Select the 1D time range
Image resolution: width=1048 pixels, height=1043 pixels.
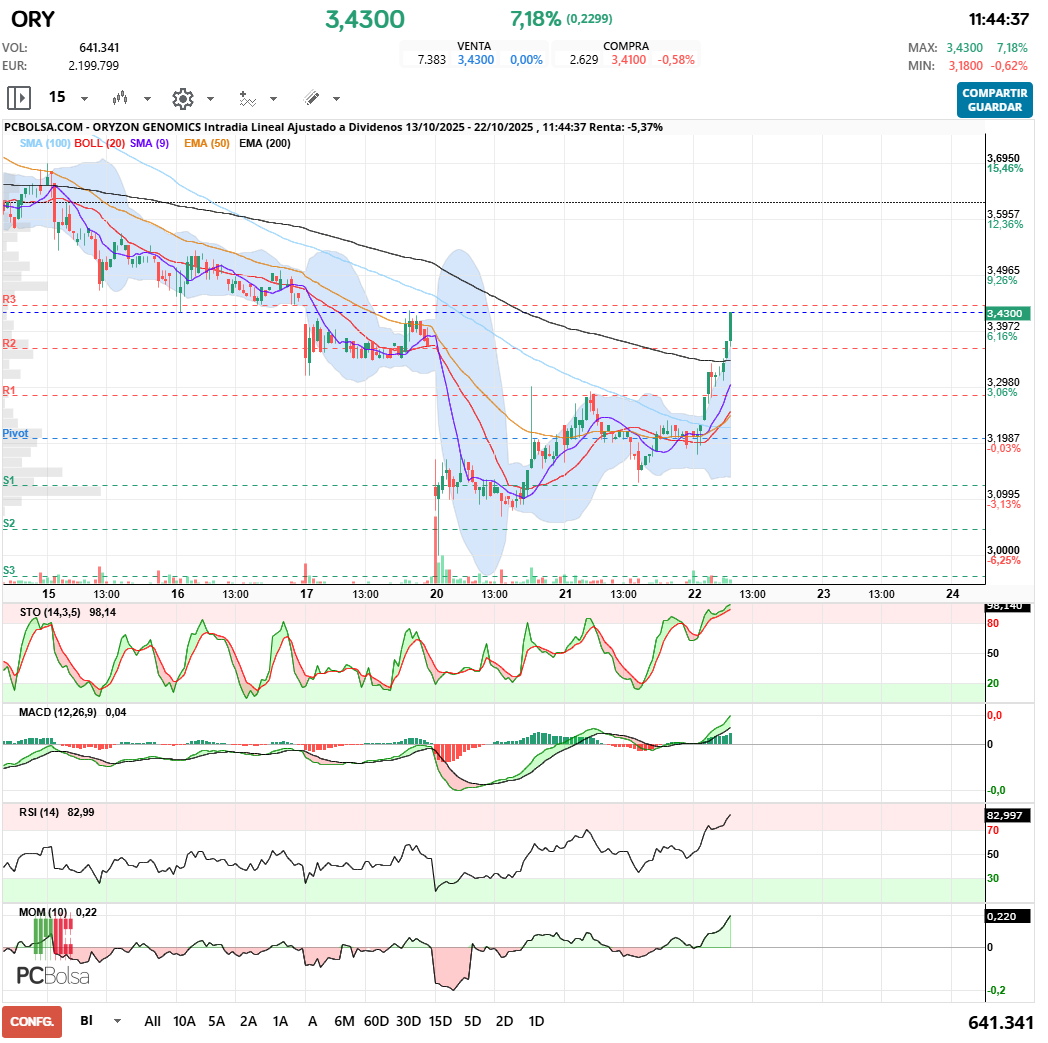(536, 1021)
